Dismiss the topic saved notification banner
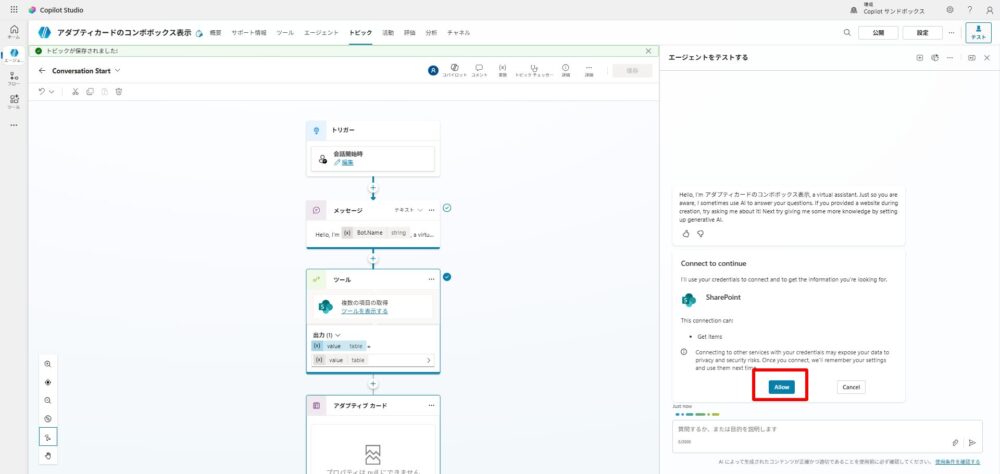The image size is (1000, 474). click(648, 50)
